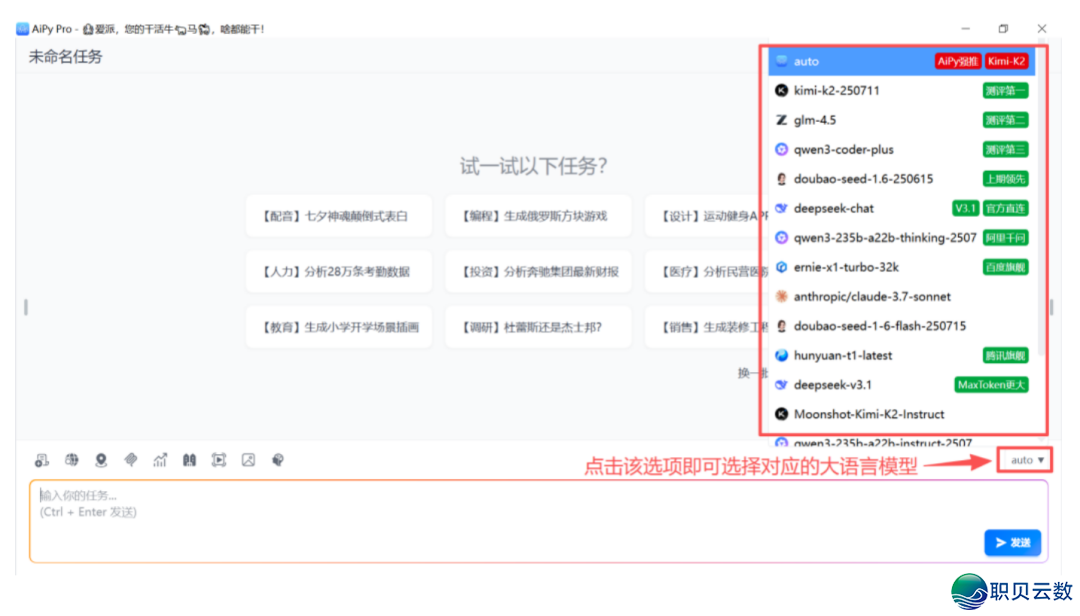Screen dimensions: 1080x616
Task: Select the auto model option
Action: click(x=902, y=61)
